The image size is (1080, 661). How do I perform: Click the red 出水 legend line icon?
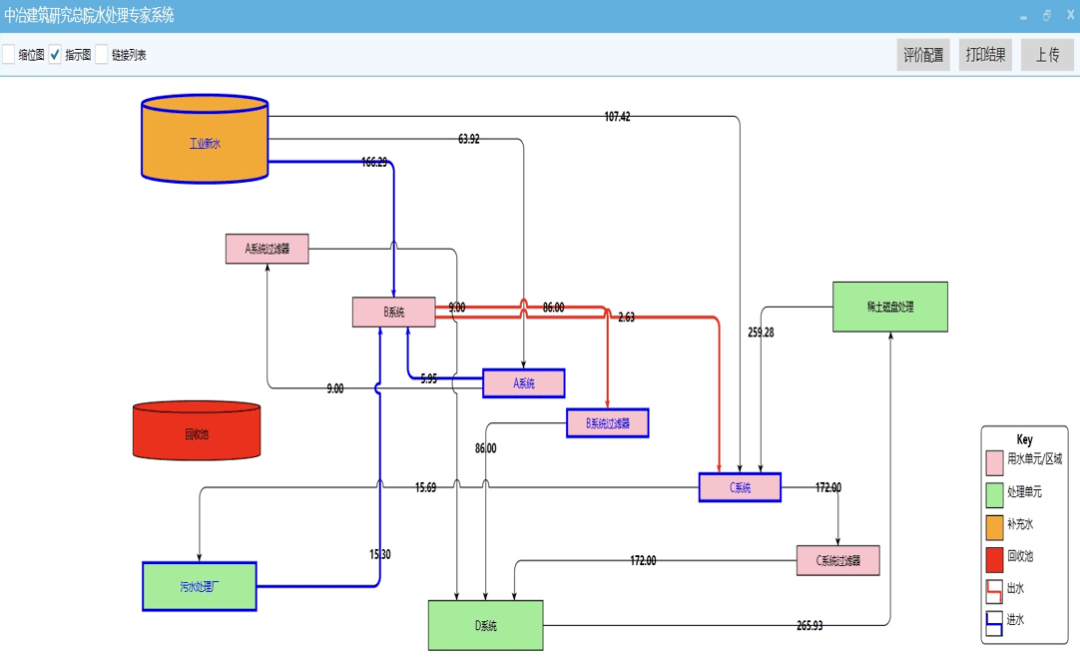pyautogui.click(x=994, y=592)
